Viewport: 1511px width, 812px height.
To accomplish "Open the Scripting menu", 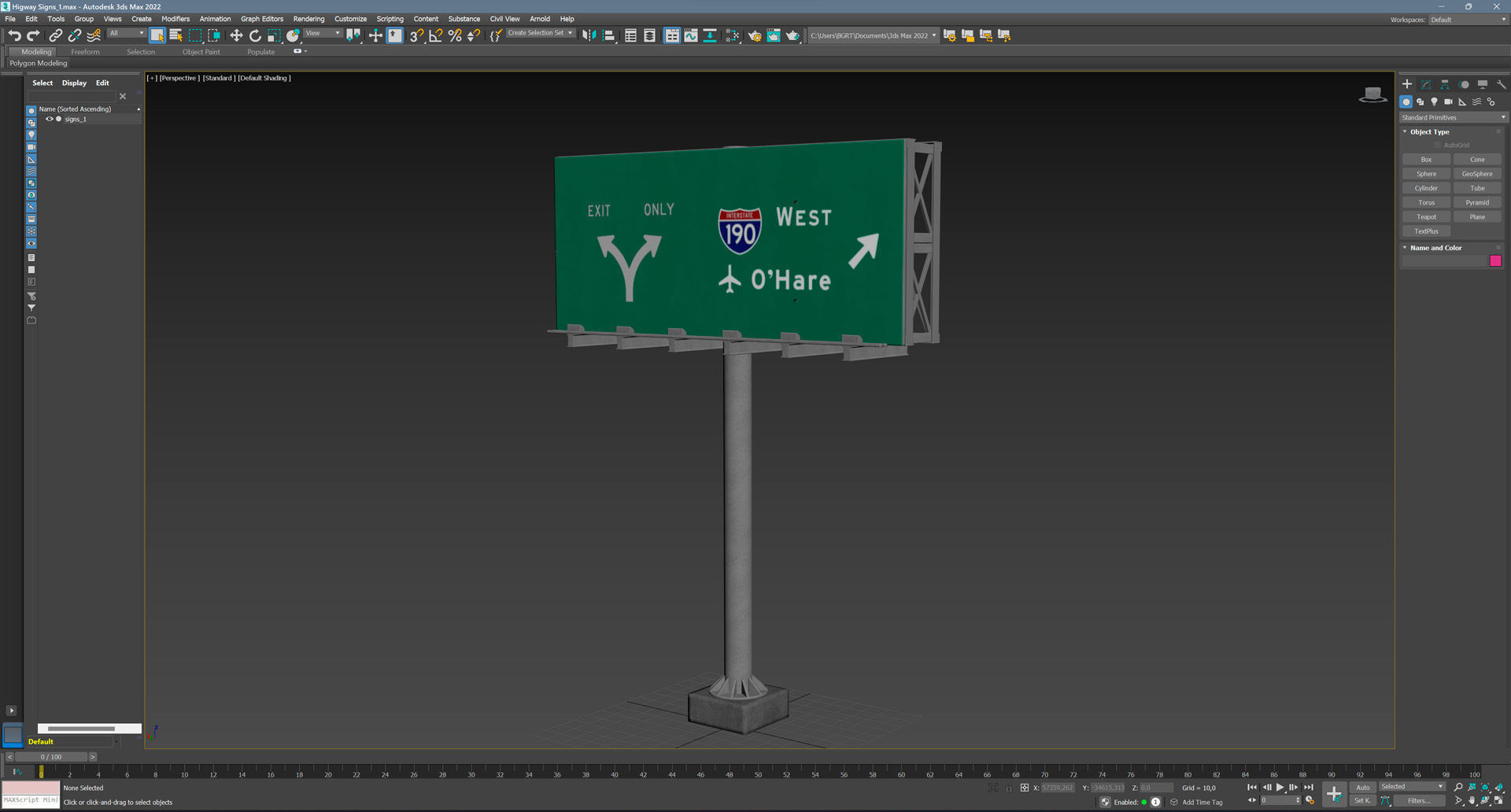I will click(390, 19).
